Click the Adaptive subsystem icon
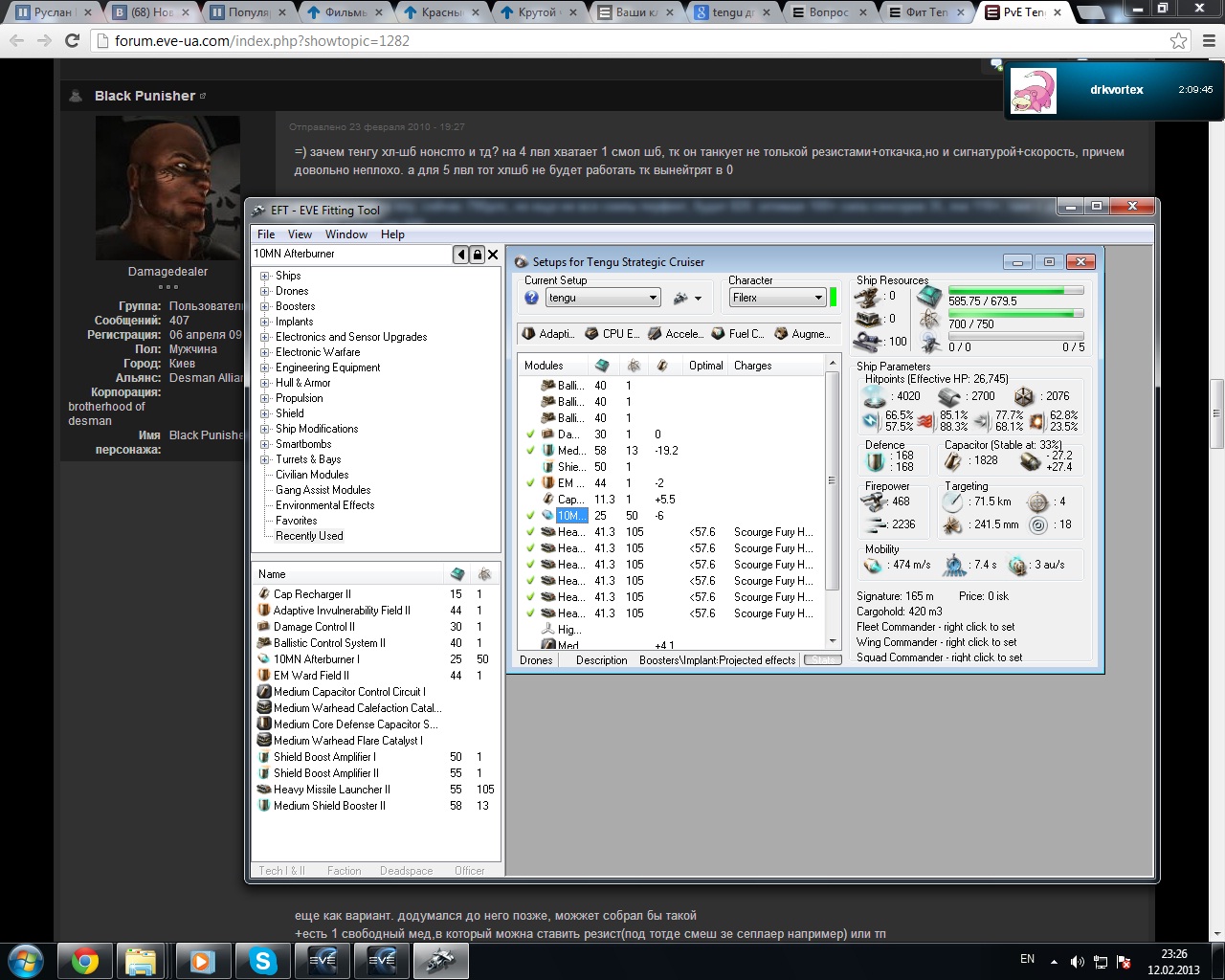The height and width of the screenshot is (980, 1225). pyautogui.click(x=528, y=334)
